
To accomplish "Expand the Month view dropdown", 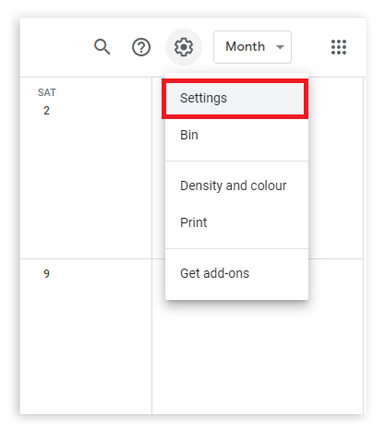I will [252, 47].
